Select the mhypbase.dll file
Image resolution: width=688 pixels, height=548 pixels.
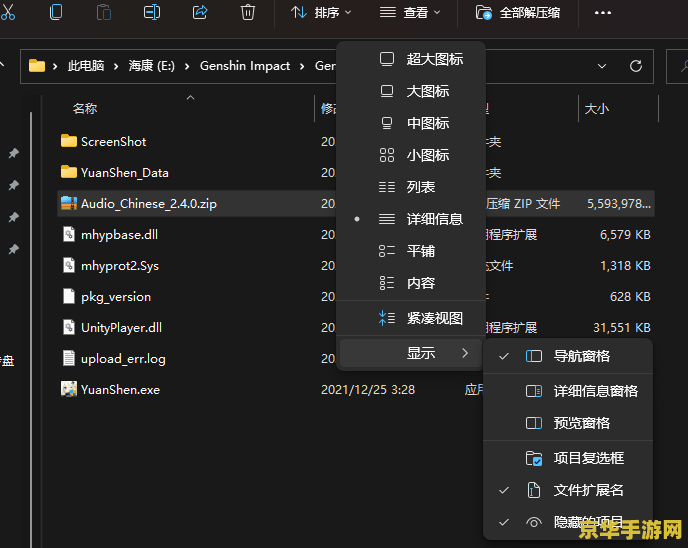(119, 235)
